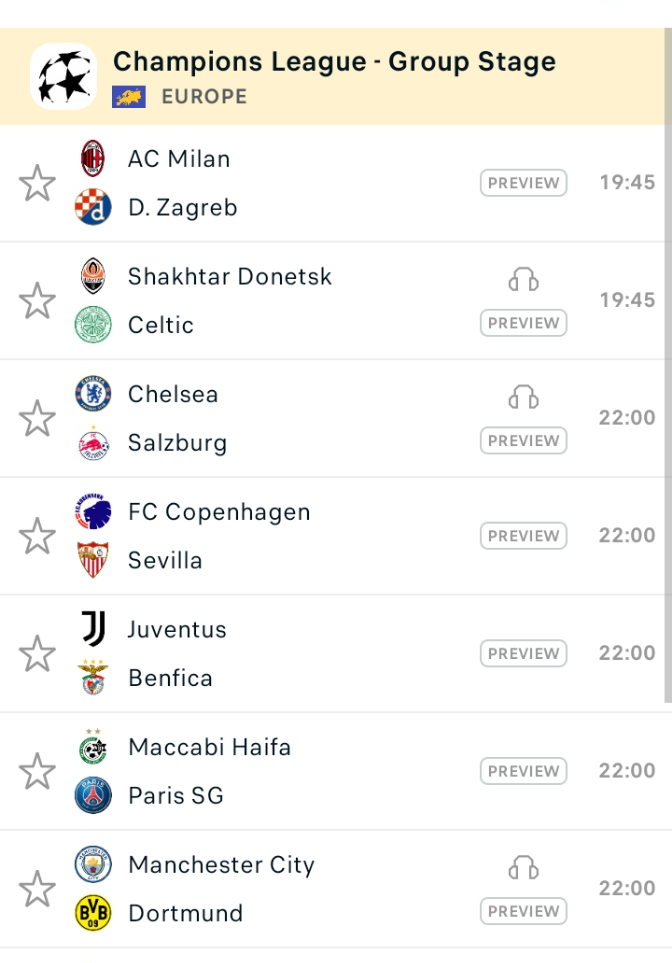Click the EUROPE region label
672x963 pixels.
click(x=205, y=96)
